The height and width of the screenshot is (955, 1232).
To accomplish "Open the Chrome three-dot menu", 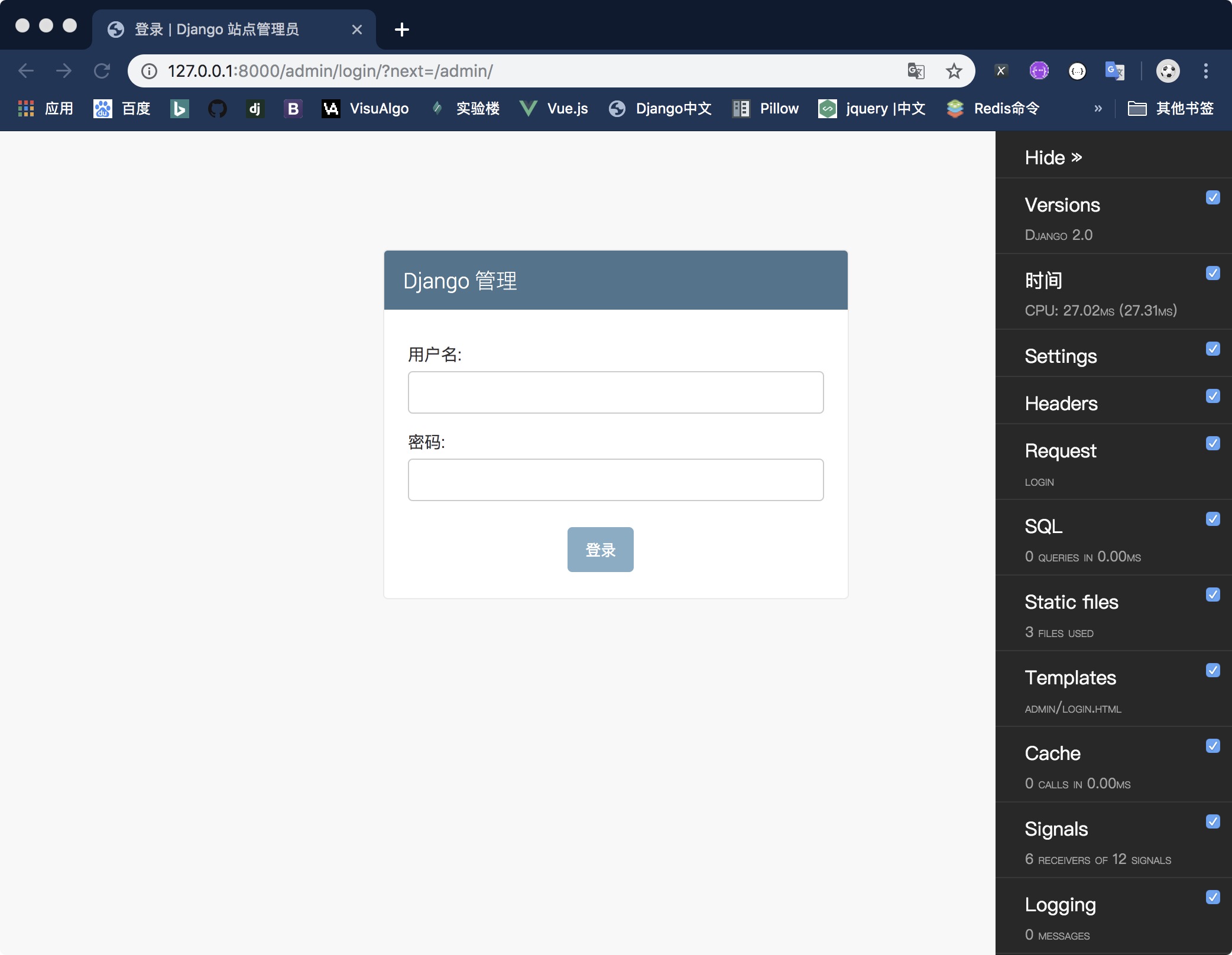I will pyautogui.click(x=1206, y=71).
